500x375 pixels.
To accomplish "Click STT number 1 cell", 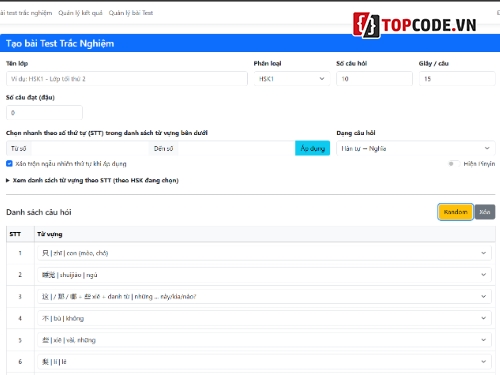I will [x=20, y=253].
